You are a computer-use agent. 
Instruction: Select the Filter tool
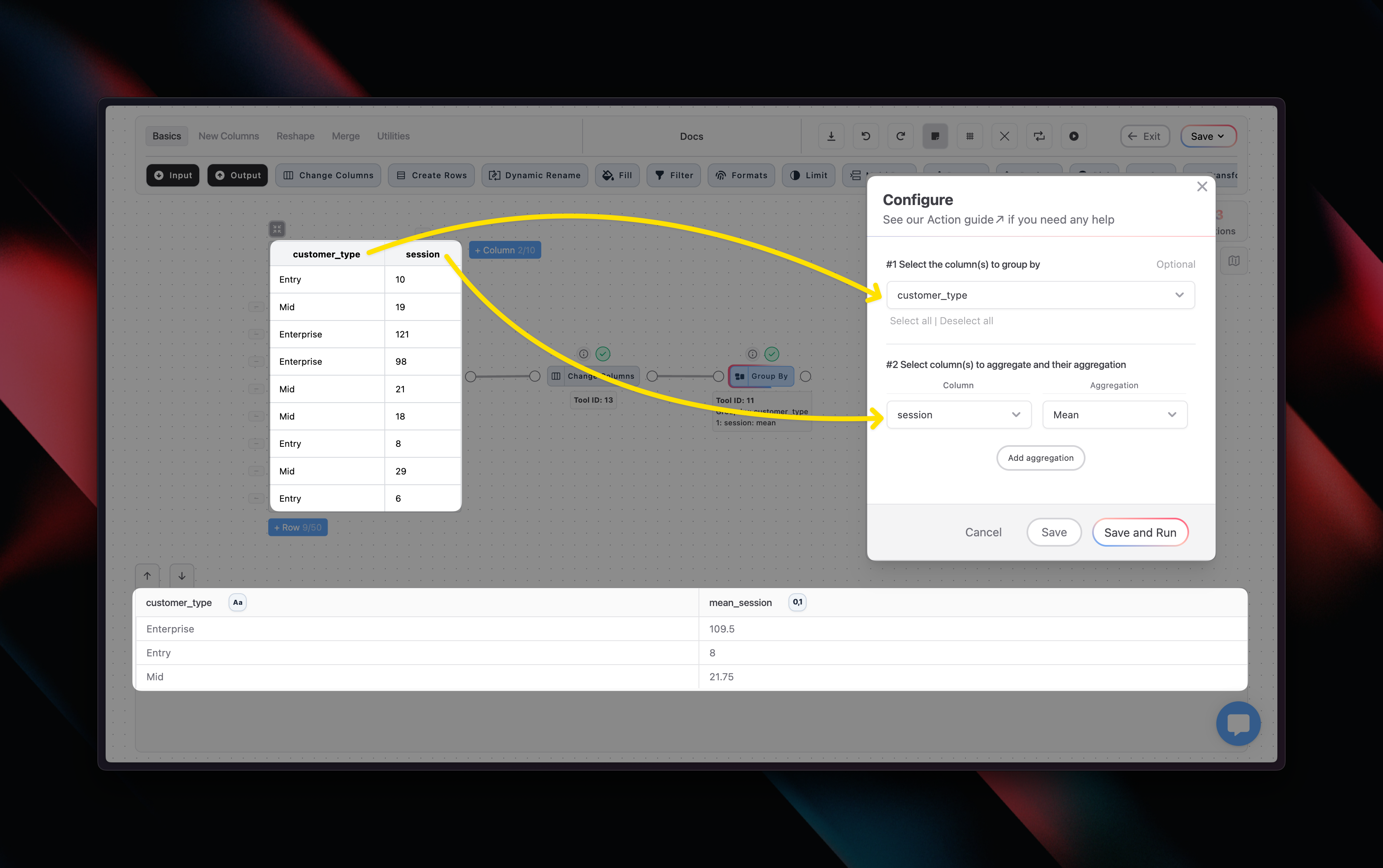click(x=674, y=175)
